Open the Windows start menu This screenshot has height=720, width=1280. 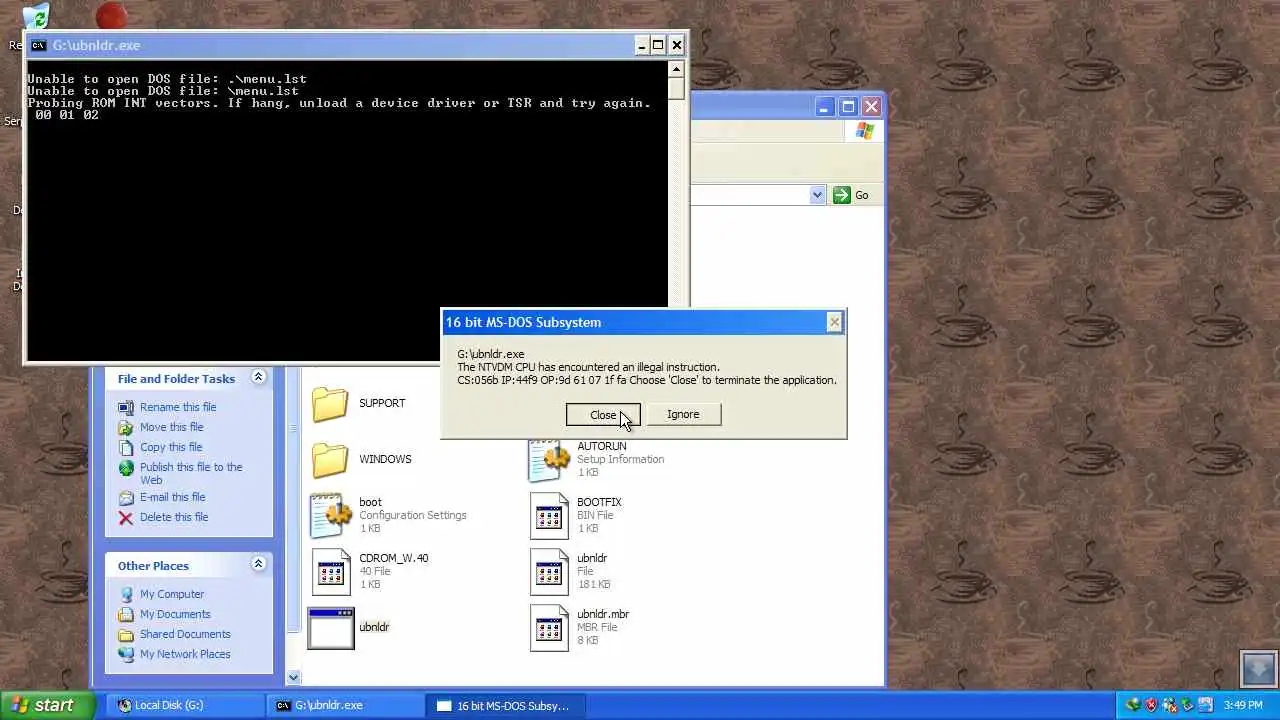[47, 705]
